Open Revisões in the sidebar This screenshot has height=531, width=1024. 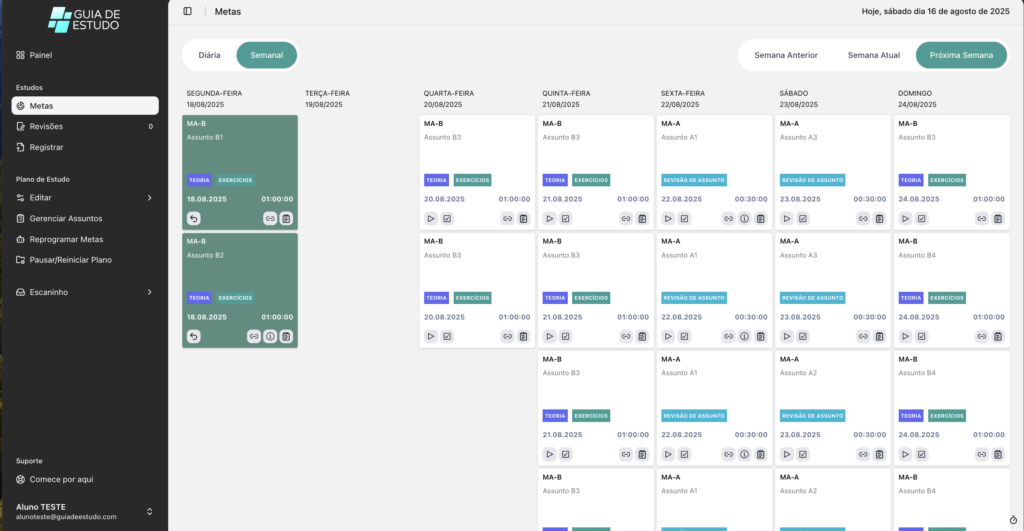pyautogui.click(x=85, y=126)
